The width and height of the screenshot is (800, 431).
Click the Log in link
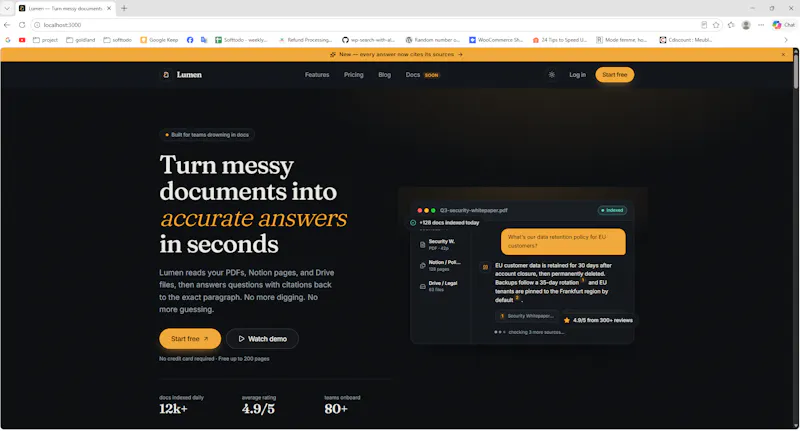point(577,75)
